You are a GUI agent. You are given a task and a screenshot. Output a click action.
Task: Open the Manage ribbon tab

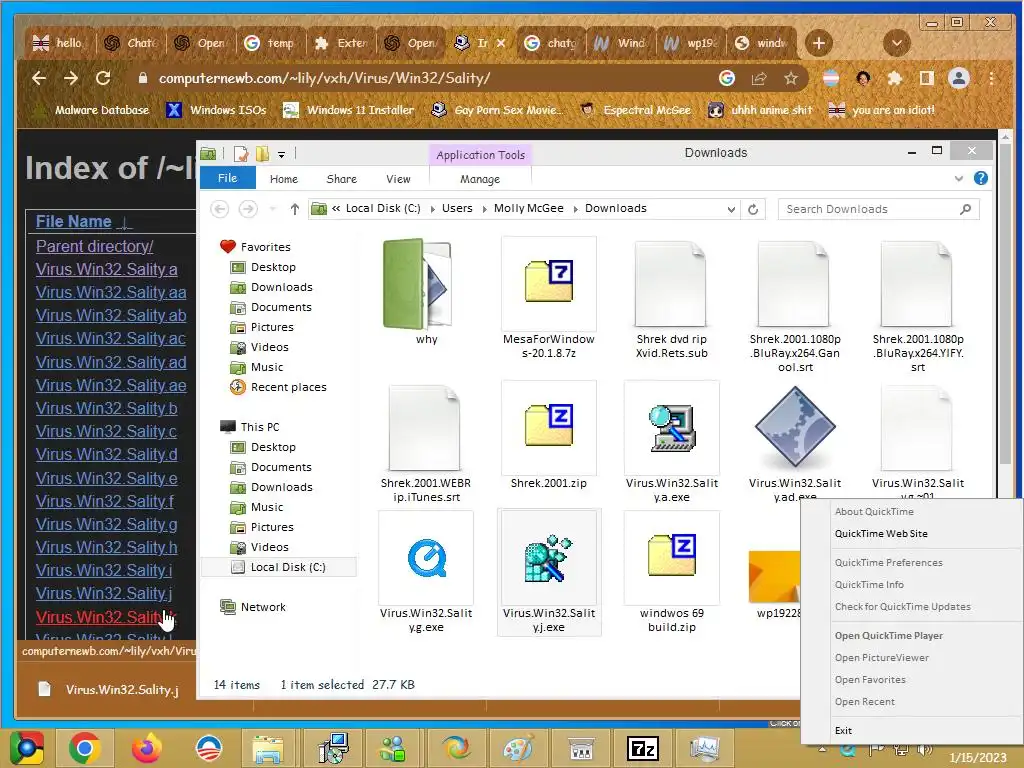click(x=480, y=179)
